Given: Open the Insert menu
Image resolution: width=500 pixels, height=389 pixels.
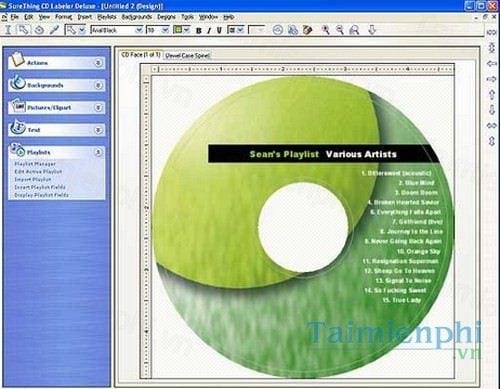Looking at the screenshot, I should (x=85, y=17).
